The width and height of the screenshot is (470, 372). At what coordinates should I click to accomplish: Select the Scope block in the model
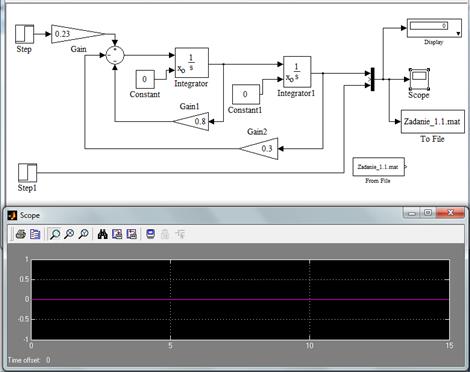419,79
